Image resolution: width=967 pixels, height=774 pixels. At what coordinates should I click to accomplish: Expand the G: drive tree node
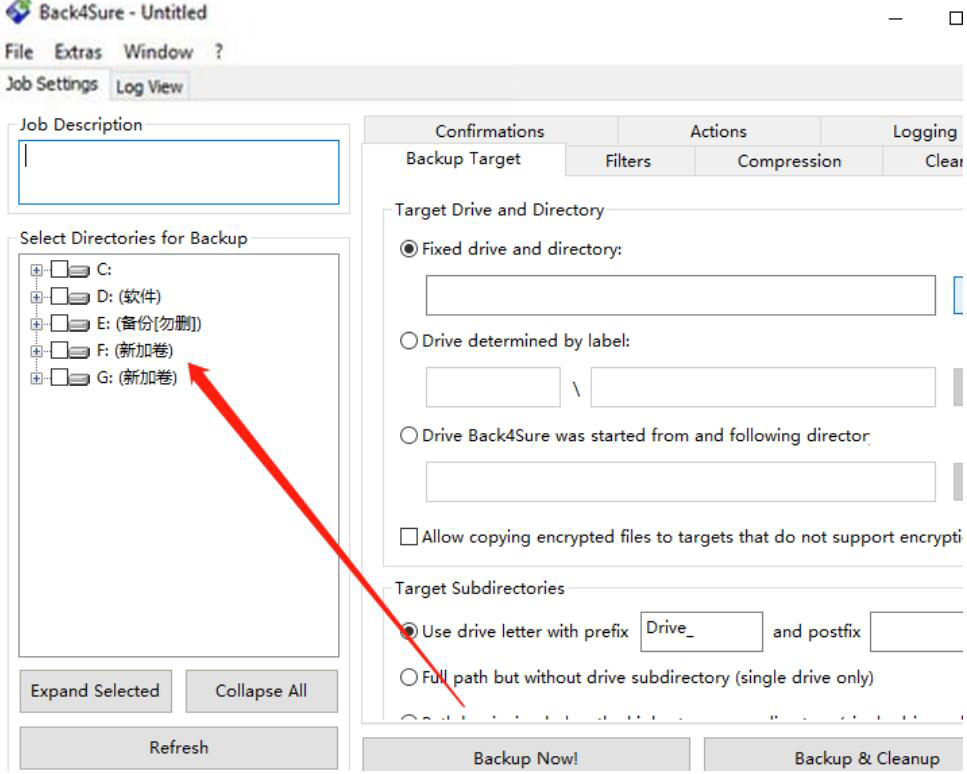point(36,379)
